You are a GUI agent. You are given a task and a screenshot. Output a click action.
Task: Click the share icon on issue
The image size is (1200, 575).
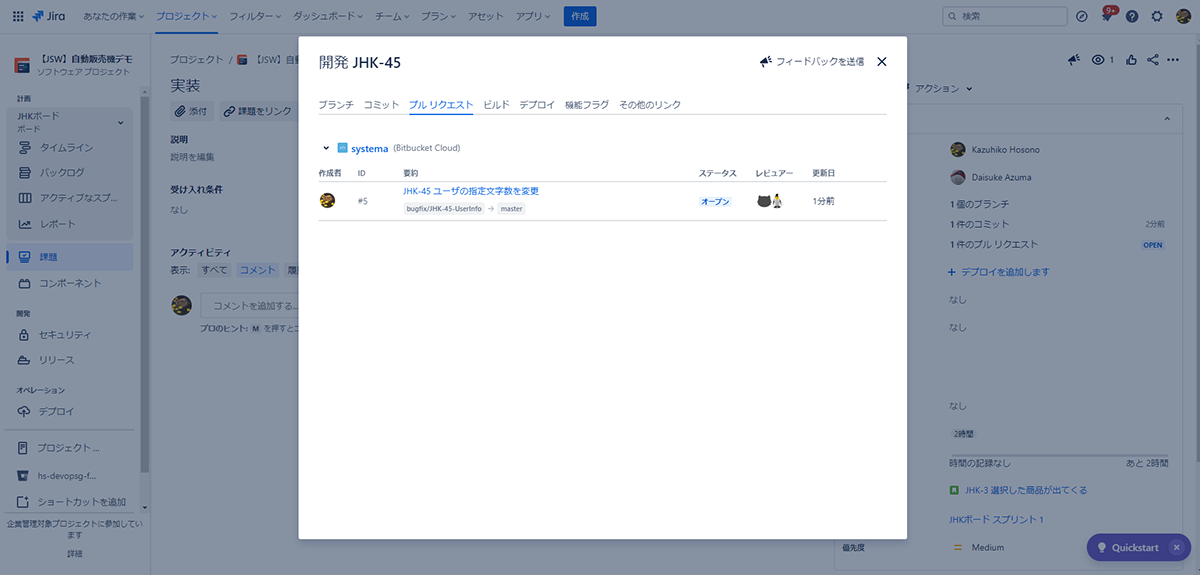click(x=1153, y=60)
